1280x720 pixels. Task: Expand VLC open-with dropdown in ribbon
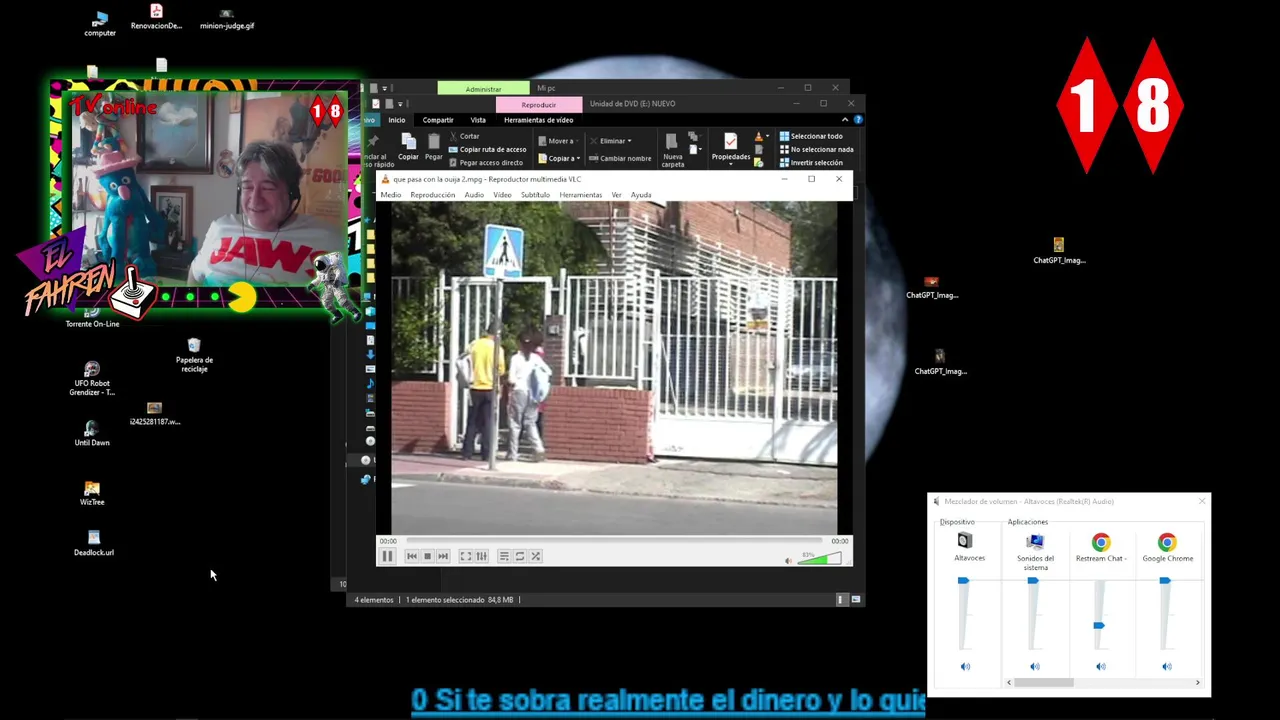pyautogui.click(x=767, y=136)
